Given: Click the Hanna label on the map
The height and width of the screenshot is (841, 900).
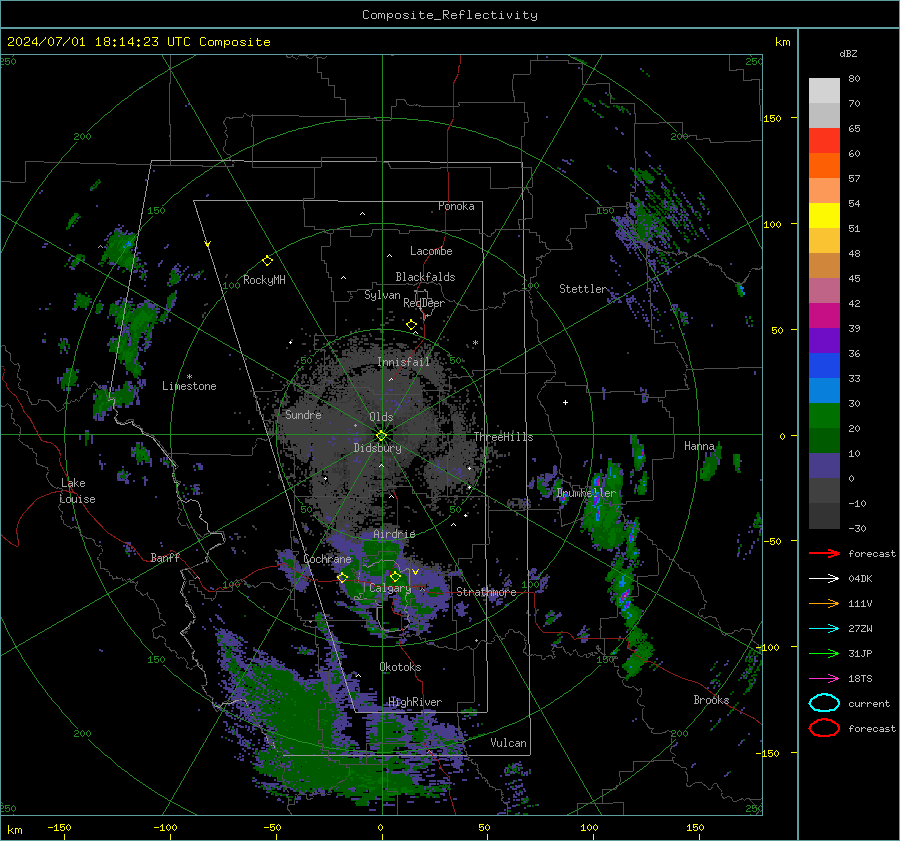Looking at the screenshot, I should [x=699, y=446].
